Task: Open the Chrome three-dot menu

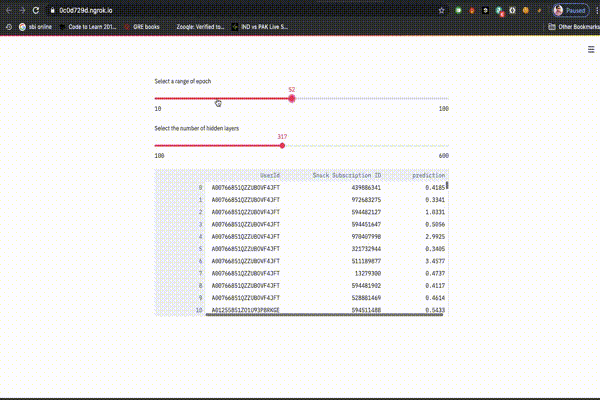Action: click(594, 9)
